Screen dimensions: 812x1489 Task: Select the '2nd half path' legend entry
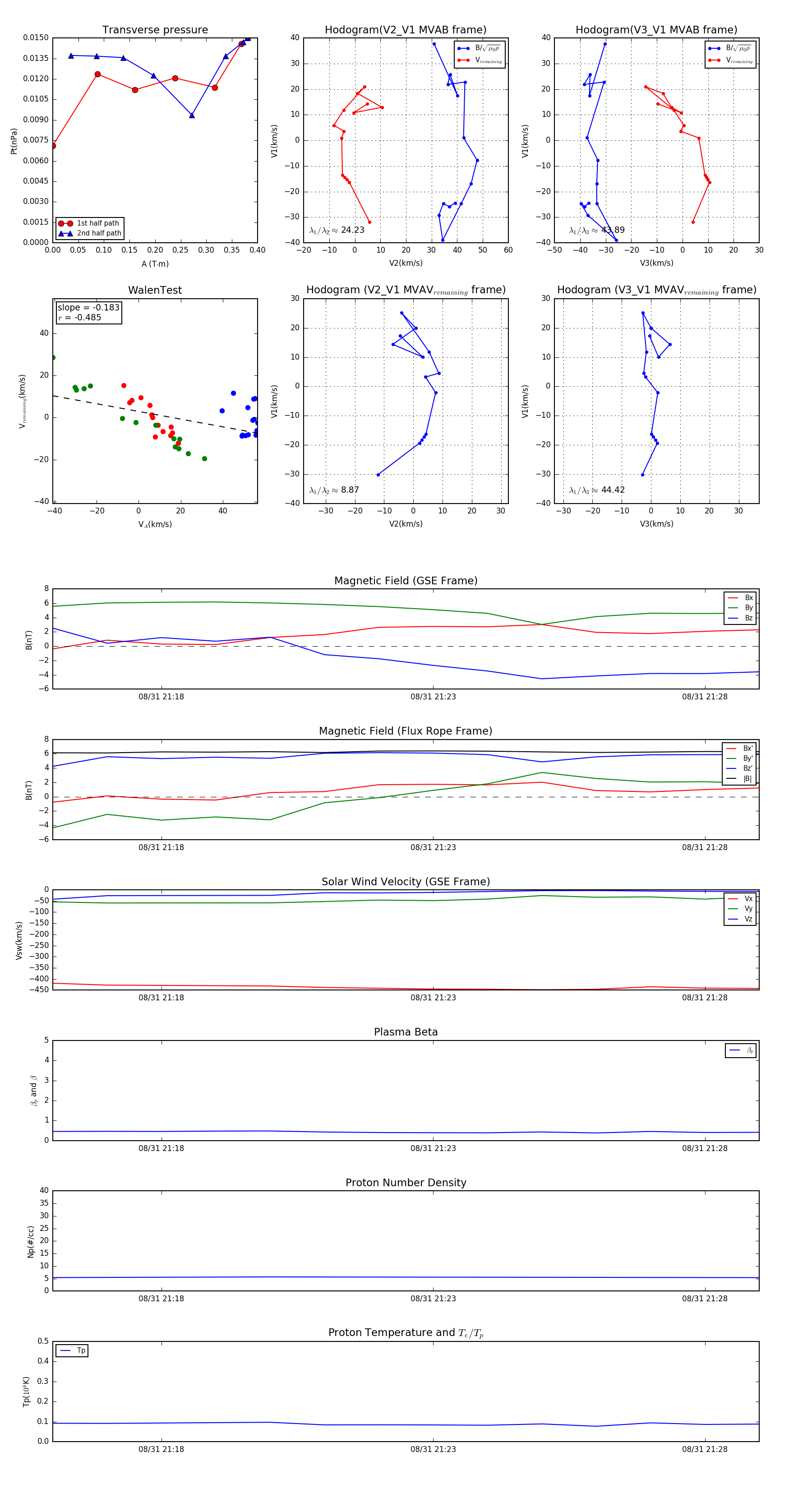(90, 234)
